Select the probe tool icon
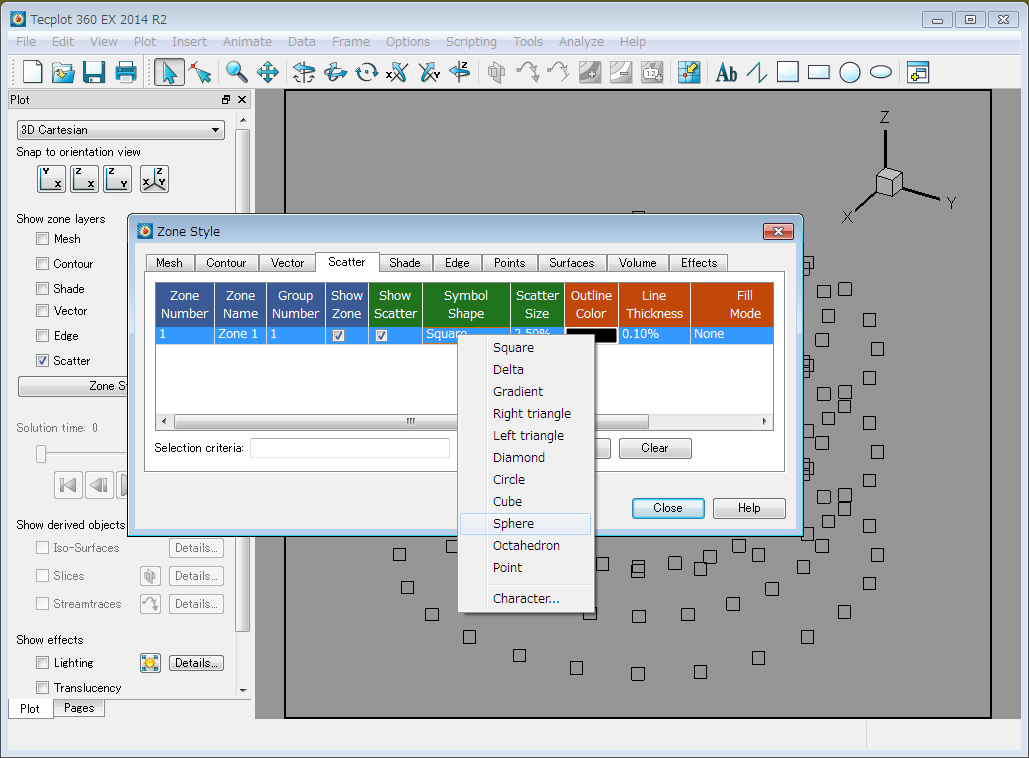 [x=689, y=72]
